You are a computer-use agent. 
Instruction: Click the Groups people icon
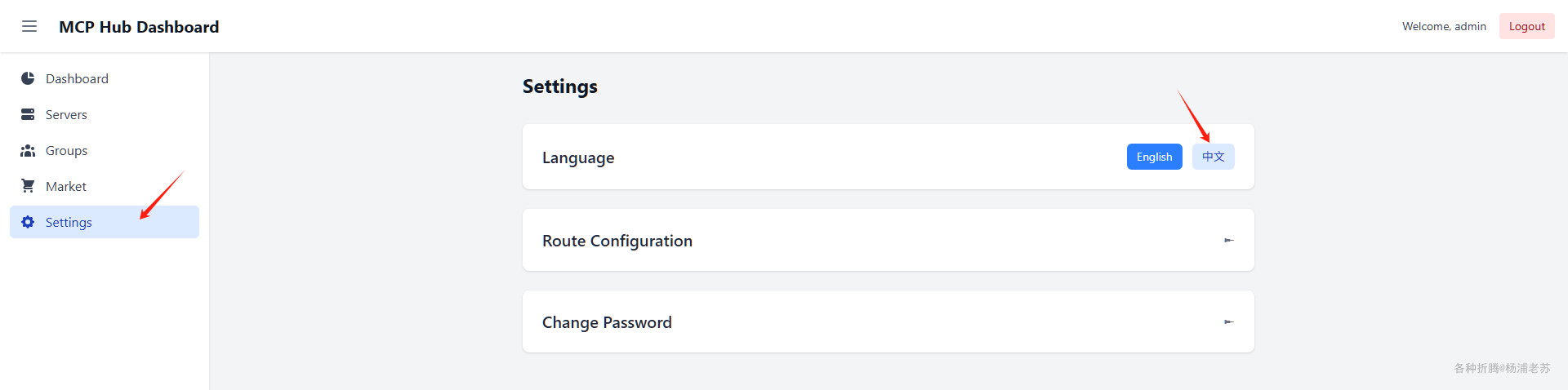[x=28, y=150]
